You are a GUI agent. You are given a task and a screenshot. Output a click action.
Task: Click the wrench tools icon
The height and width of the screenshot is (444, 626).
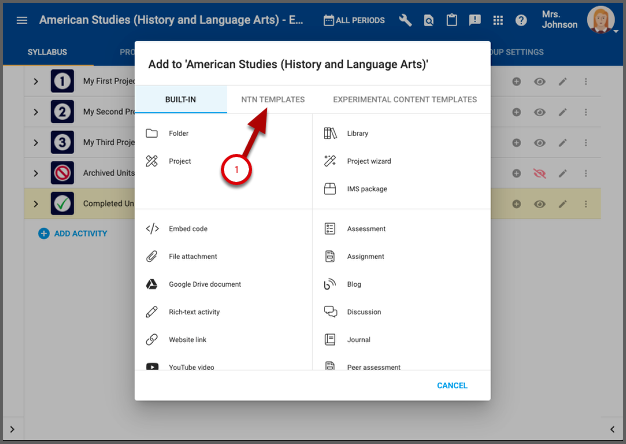coord(405,20)
